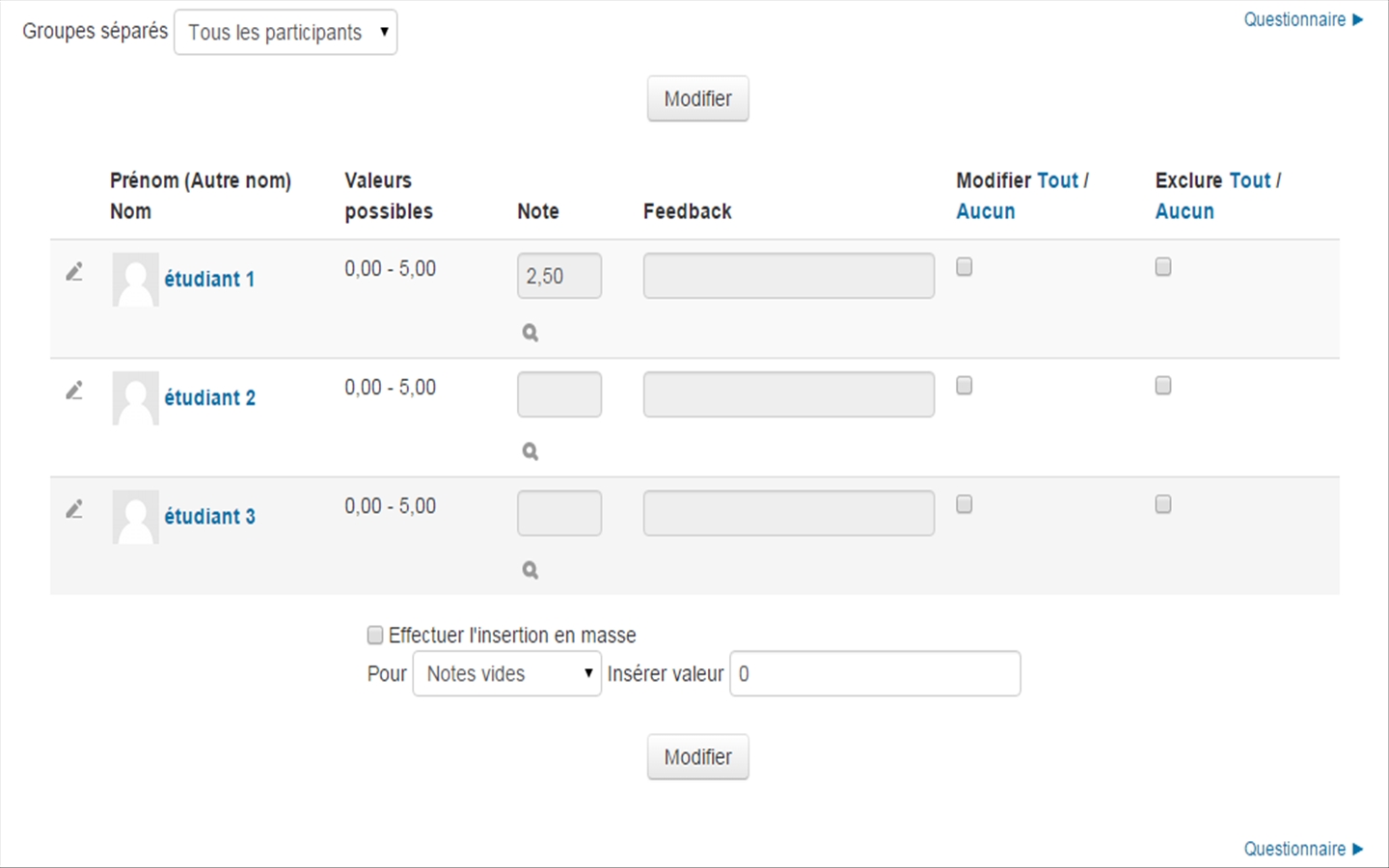Screen dimensions: 1389x868
Task: Click the Tout link under Modifier column
Action: pos(1057,180)
